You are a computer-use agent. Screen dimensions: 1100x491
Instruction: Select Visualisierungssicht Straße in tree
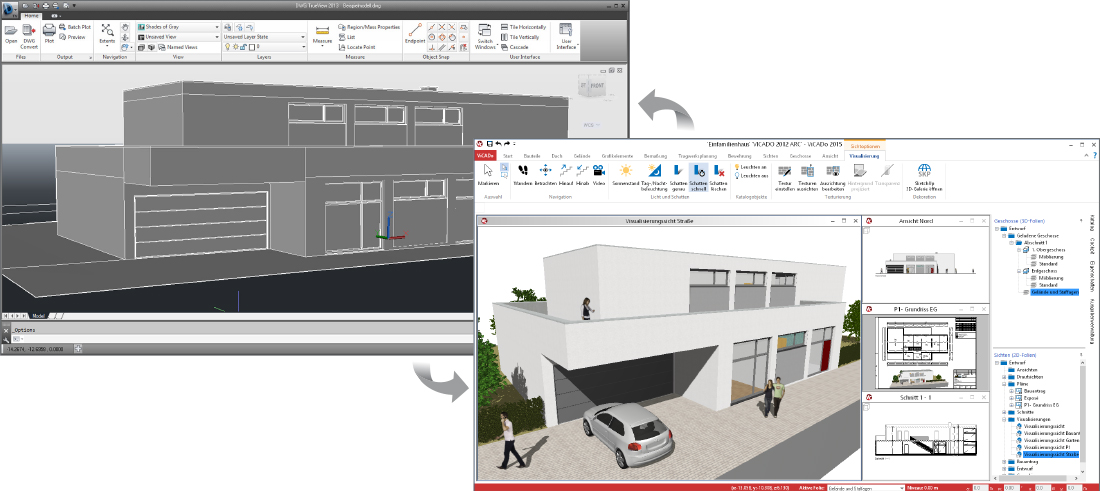(1049, 455)
